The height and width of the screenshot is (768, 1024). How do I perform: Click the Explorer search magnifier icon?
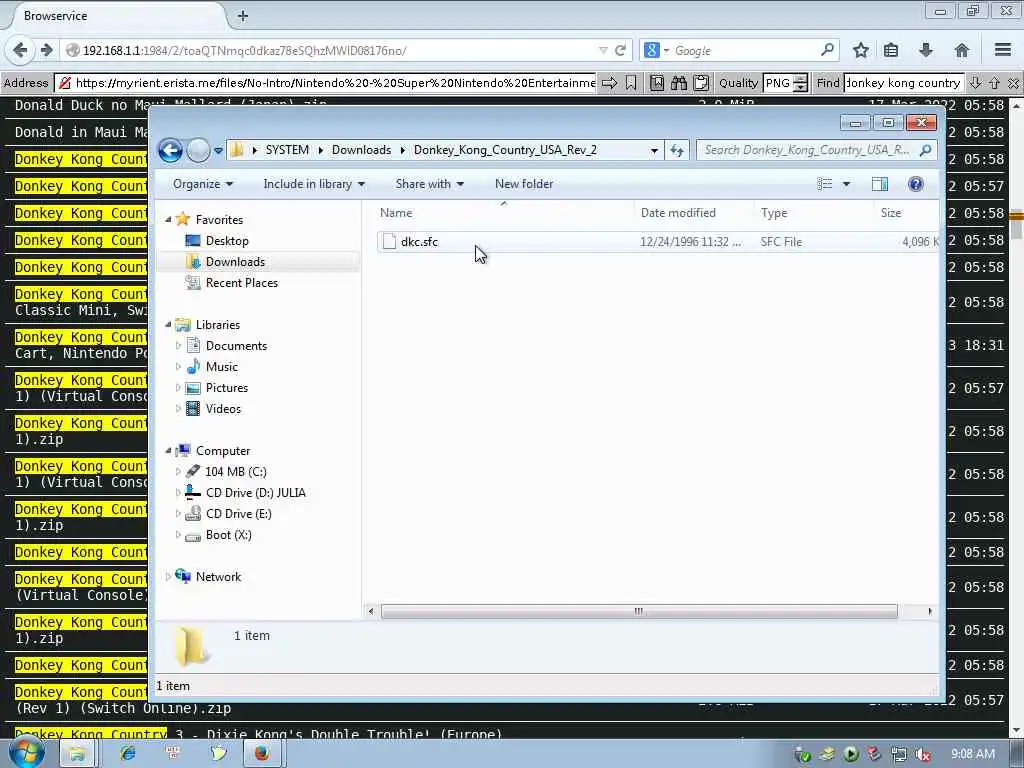coord(925,150)
